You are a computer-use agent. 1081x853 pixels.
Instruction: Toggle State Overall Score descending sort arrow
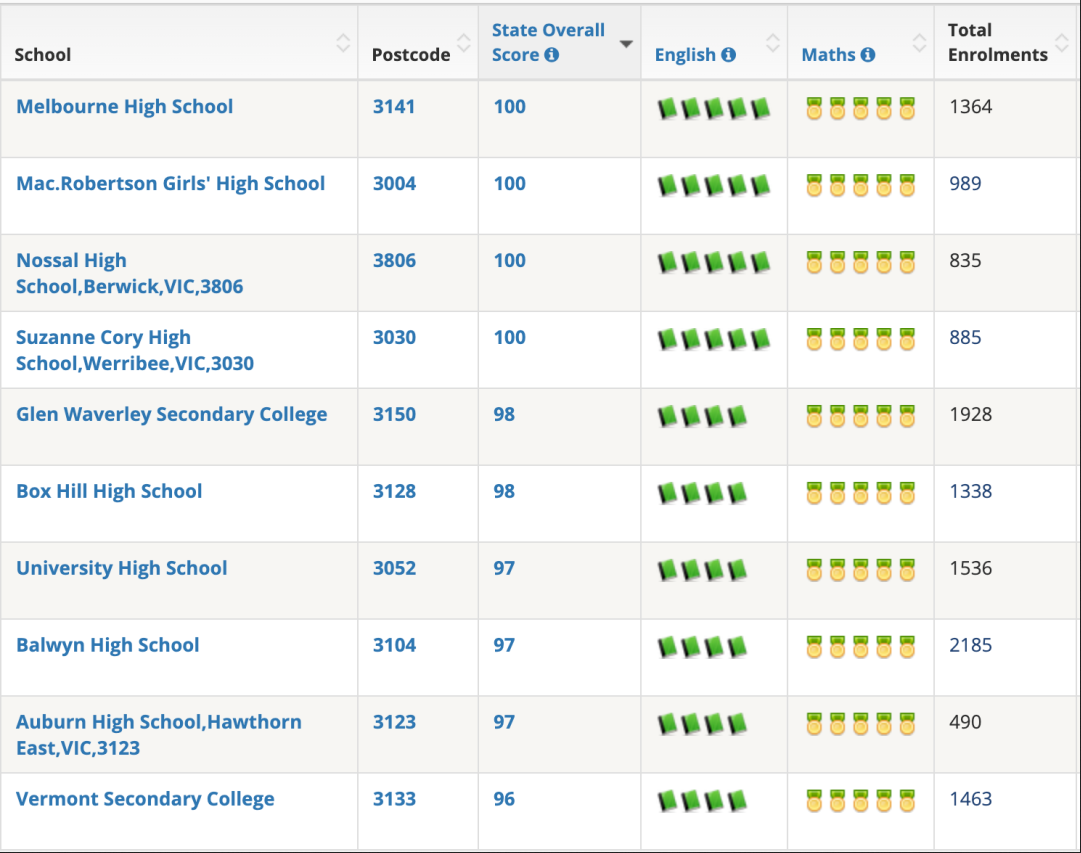(626, 44)
